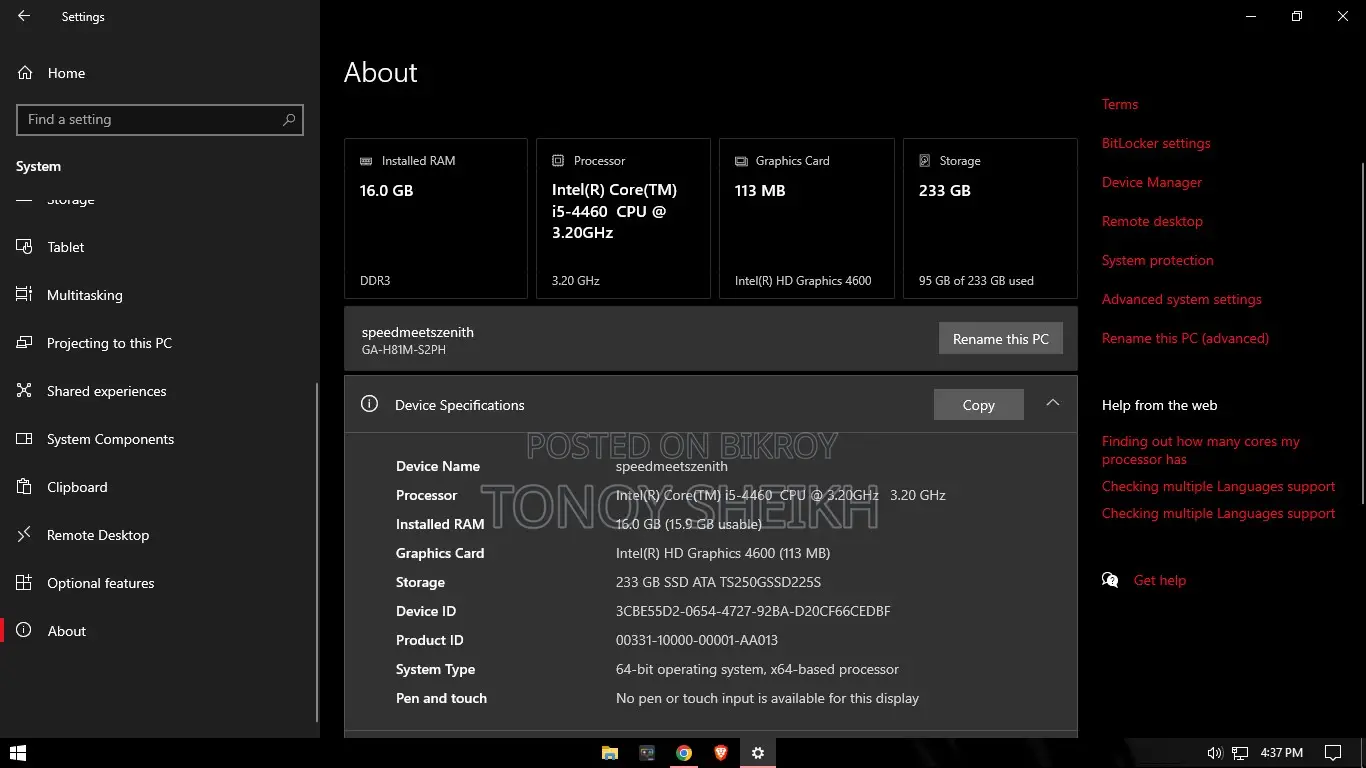Open Chrome from the taskbar
1366x768 pixels.
(x=684, y=753)
